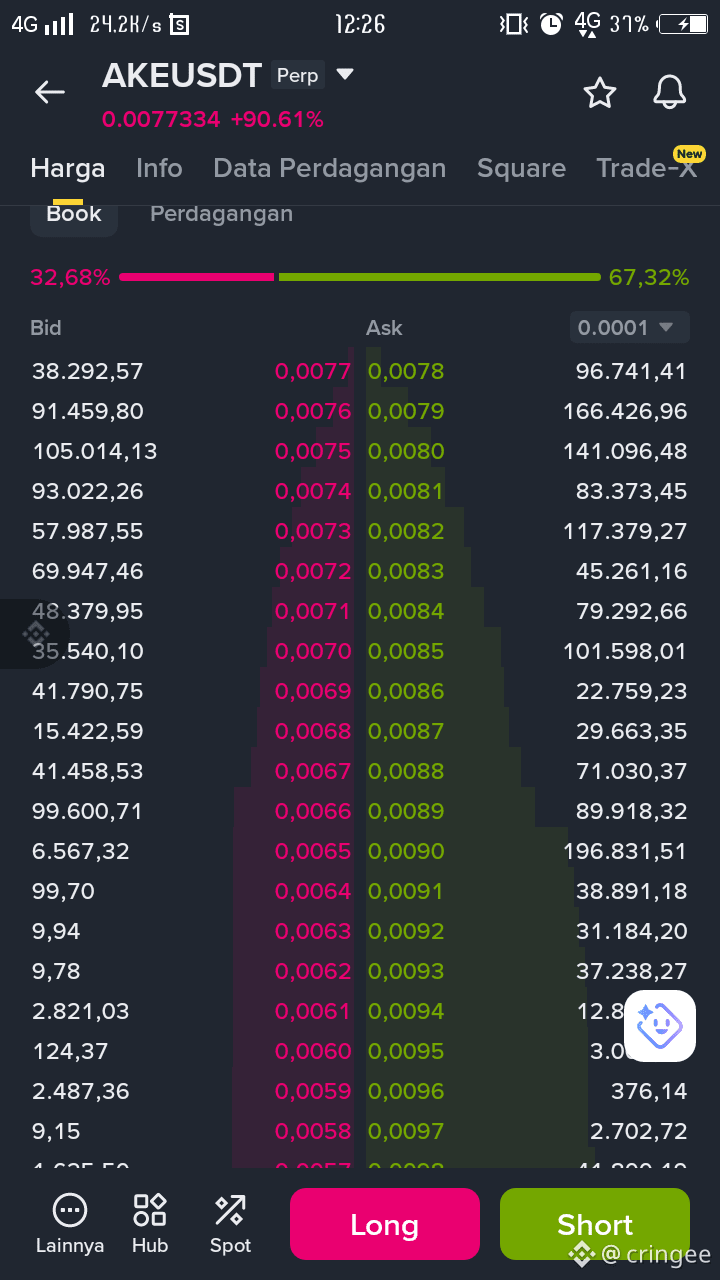Expand the AKEUSDT pair selector arrow

coord(345,74)
